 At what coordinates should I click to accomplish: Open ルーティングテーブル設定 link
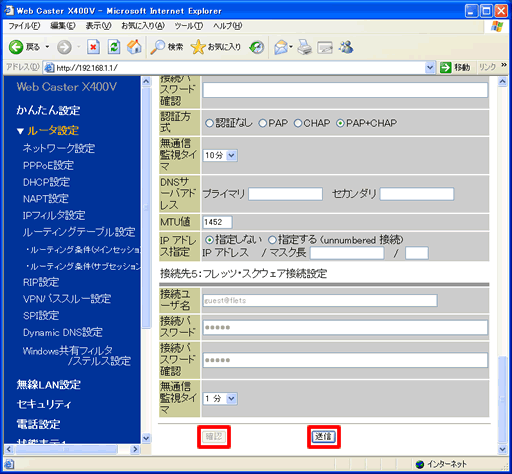(79, 232)
